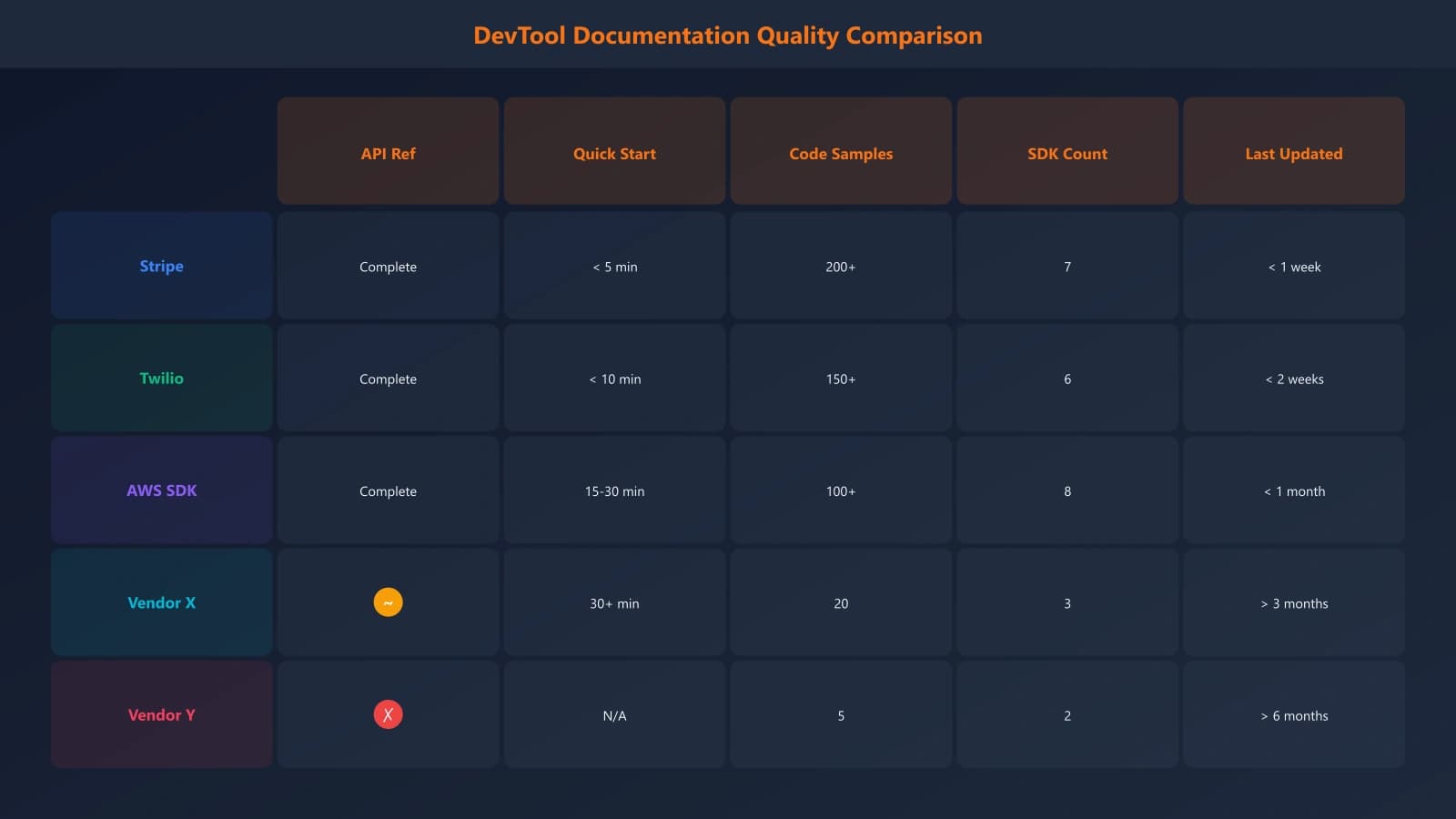The image size is (1456, 819).
Task: Click the Last Updated header
Action: point(1293,153)
